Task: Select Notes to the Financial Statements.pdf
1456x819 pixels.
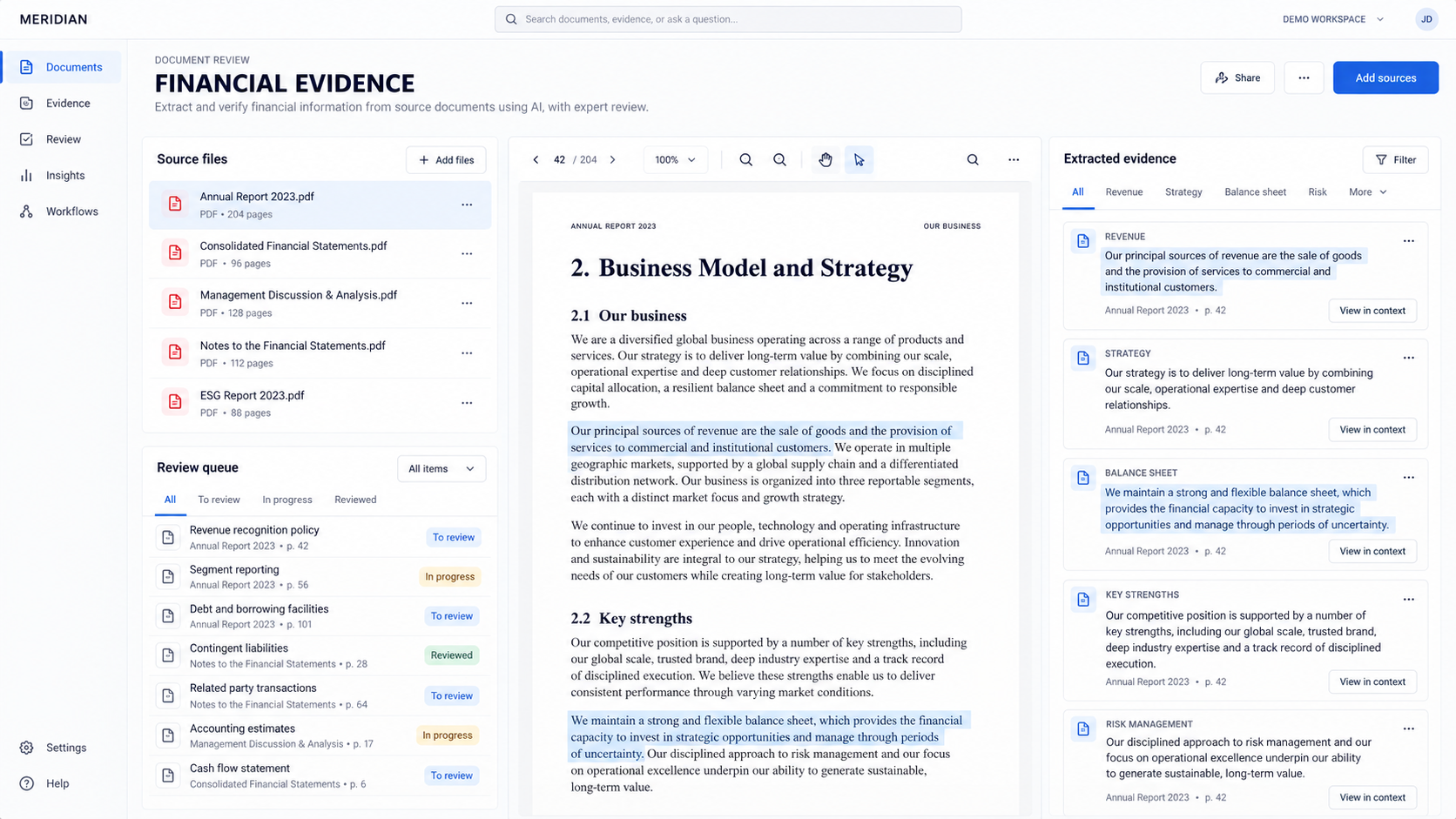Action: pos(320,353)
